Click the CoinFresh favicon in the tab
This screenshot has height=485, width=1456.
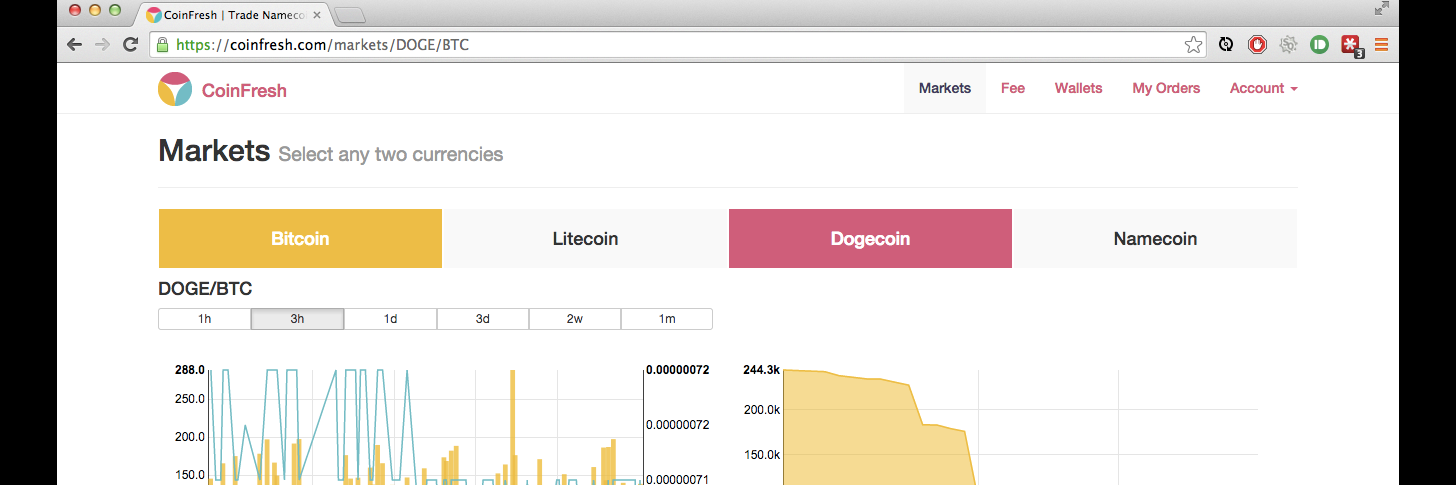(x=153, y=15)
